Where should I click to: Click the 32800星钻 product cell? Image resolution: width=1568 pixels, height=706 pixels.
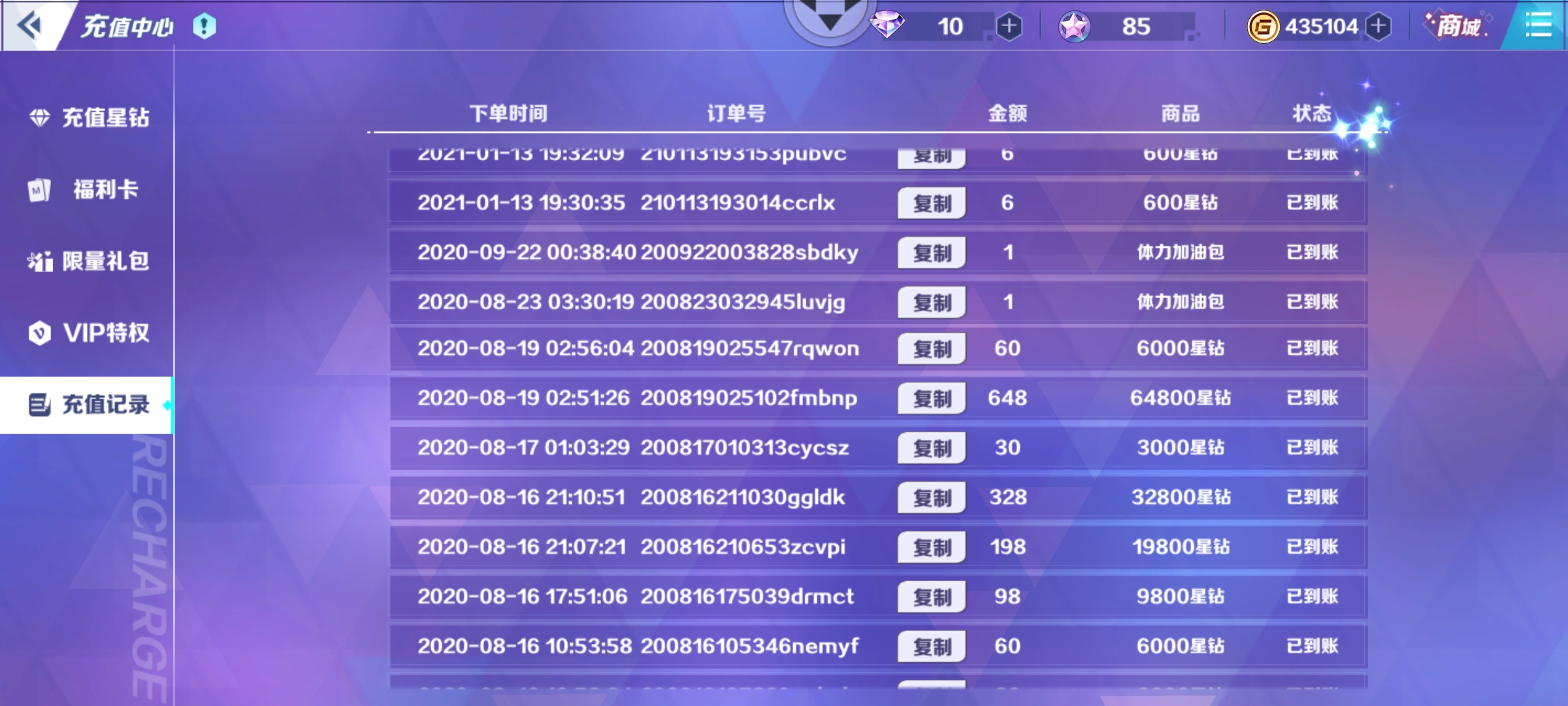(1181, 497)
